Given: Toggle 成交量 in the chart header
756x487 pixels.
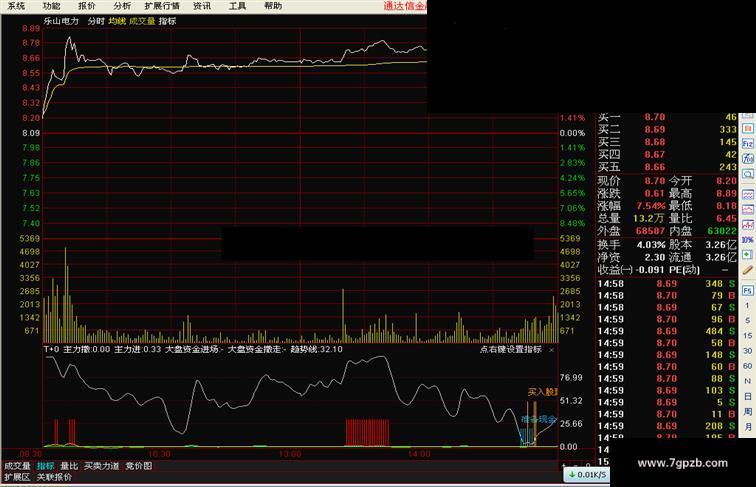Looking at the screenshot, I should [142, 21].
